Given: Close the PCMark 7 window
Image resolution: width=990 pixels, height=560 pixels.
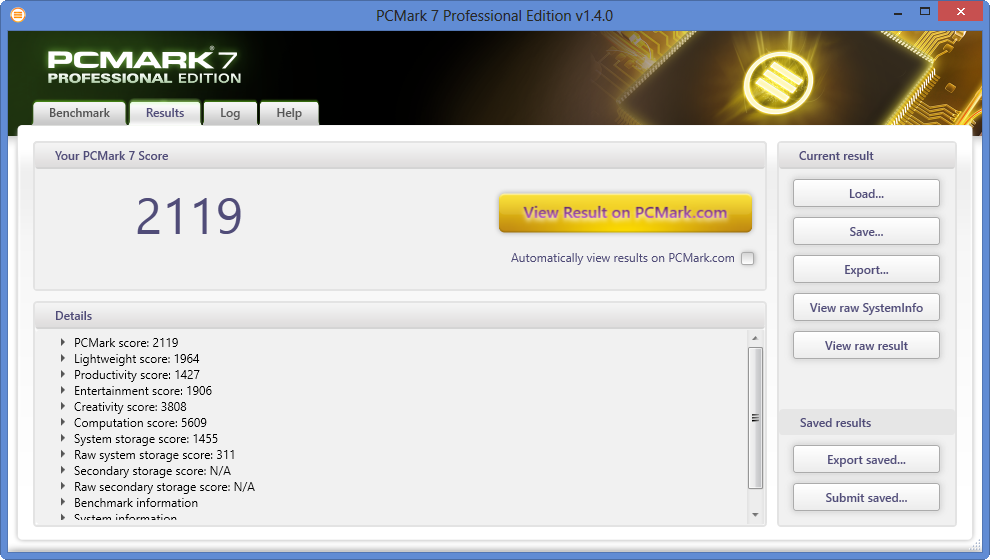Looking at the screenshot, I should click(x=960, y=11).
